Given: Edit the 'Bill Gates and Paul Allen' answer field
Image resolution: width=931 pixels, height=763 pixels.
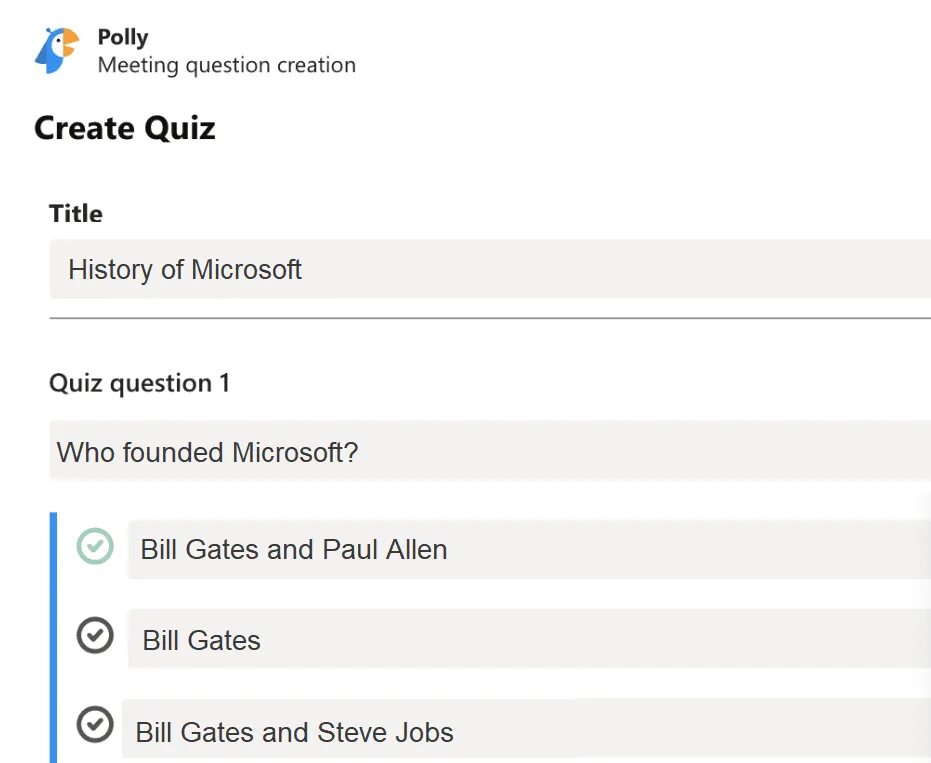Looking at the screenshot, I should [x=529, y=549].
